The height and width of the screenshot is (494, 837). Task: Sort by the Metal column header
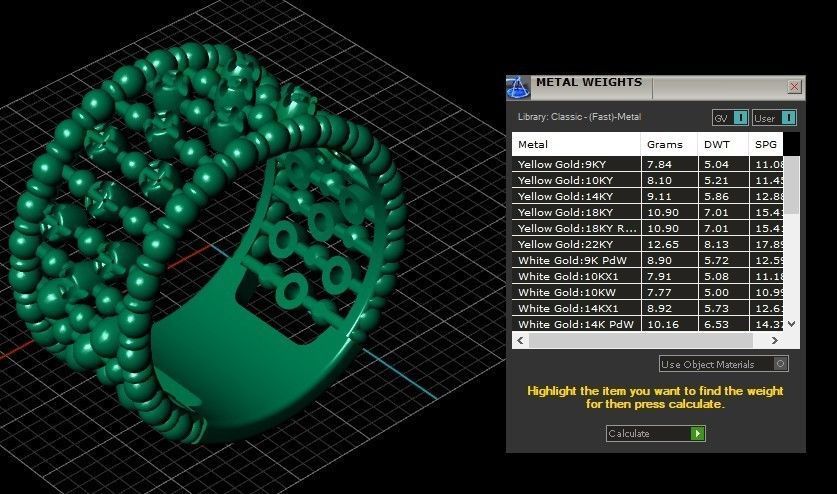(576, 144)
